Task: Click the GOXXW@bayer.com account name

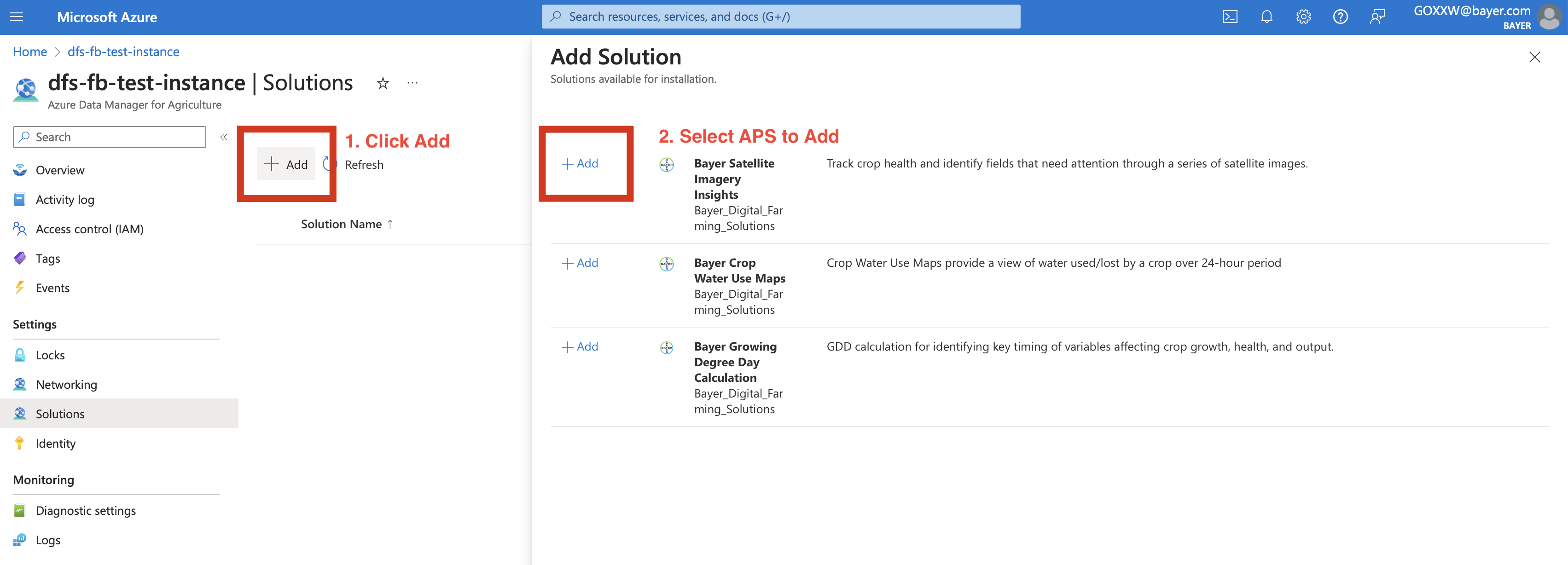Action: [1472, 11]
